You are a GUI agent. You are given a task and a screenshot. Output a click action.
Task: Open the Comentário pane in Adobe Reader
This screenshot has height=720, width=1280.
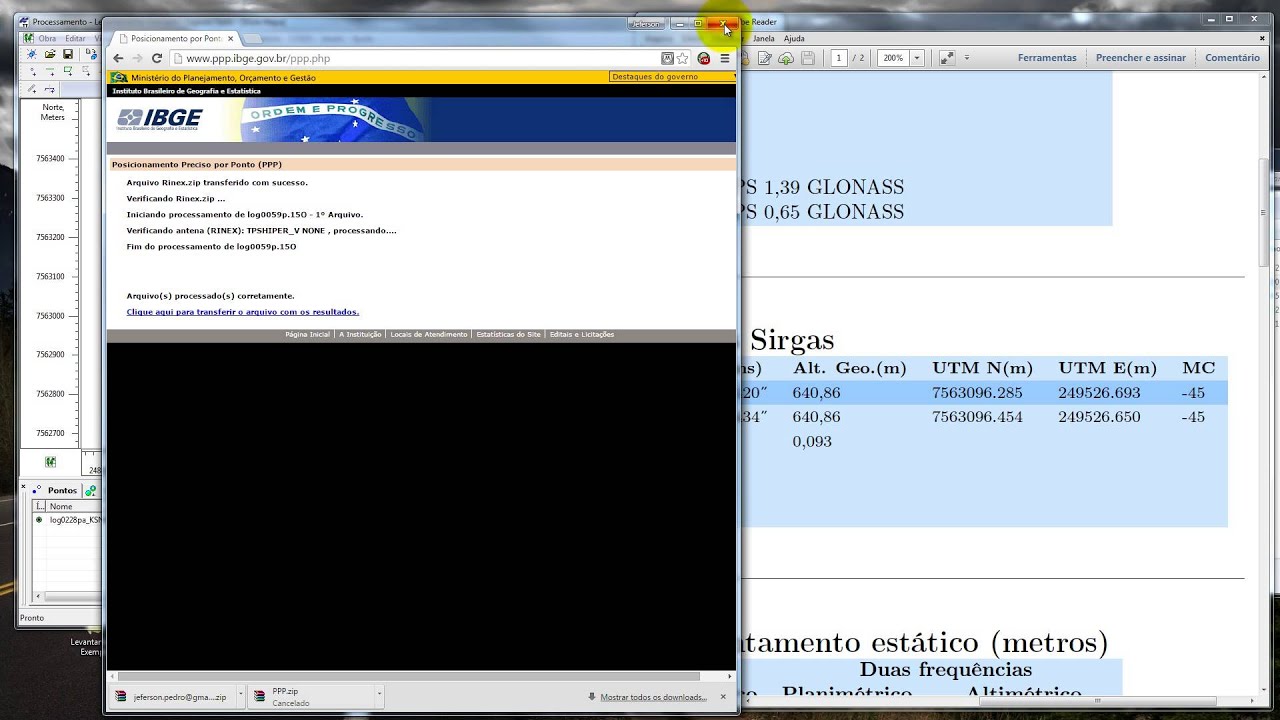1232,58
